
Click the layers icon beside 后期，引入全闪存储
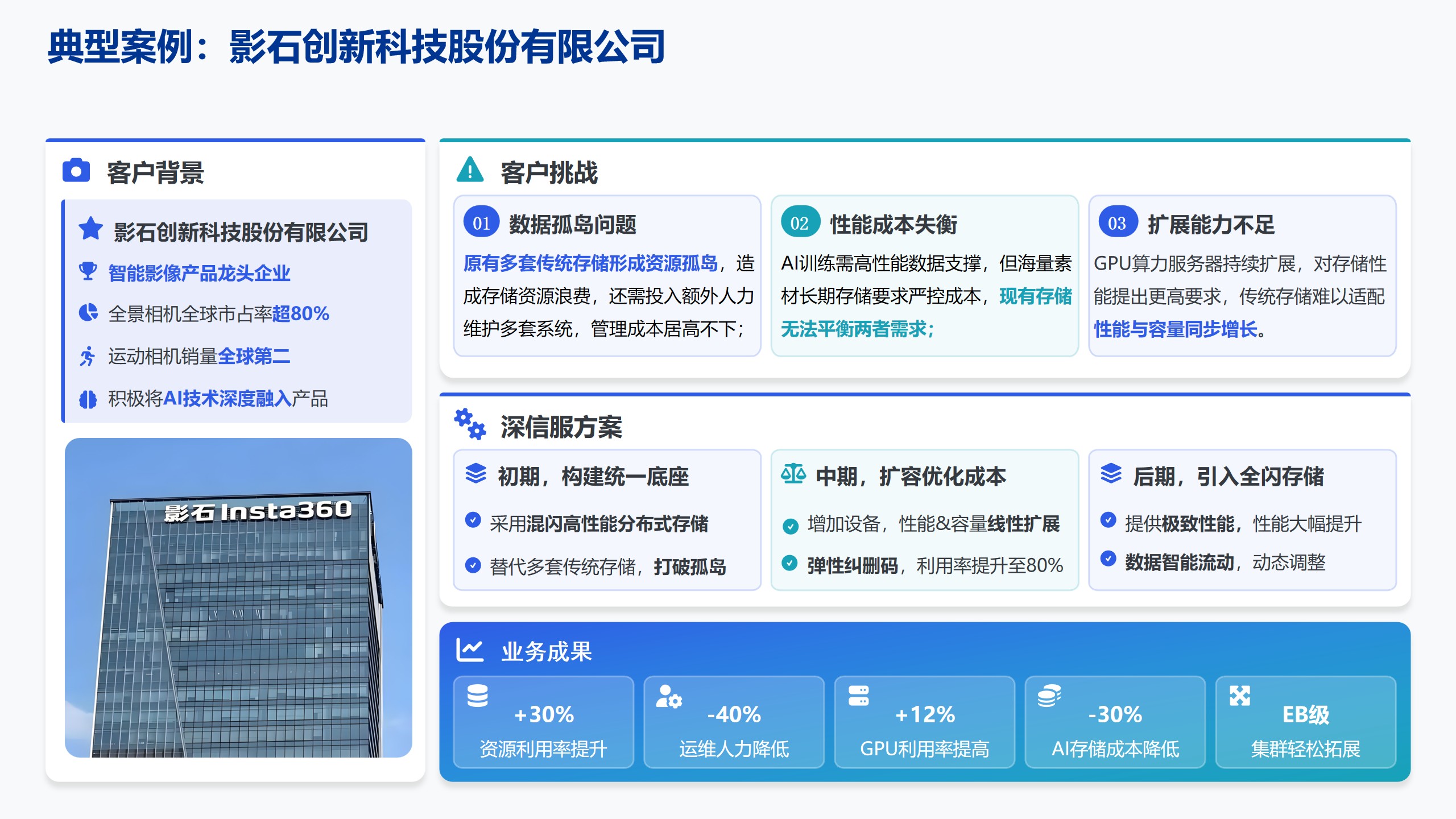(x=1111, y=473)
